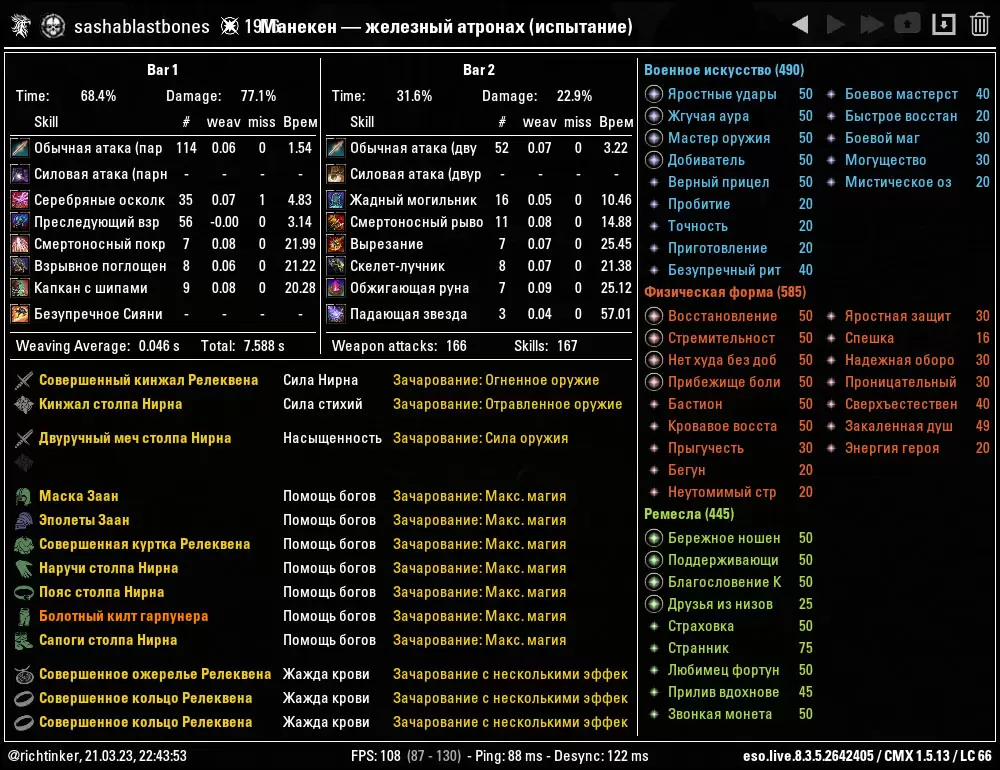Click the Преследующий взрыв skill icon
The image size is (1000, 770).
pos(20,222)
